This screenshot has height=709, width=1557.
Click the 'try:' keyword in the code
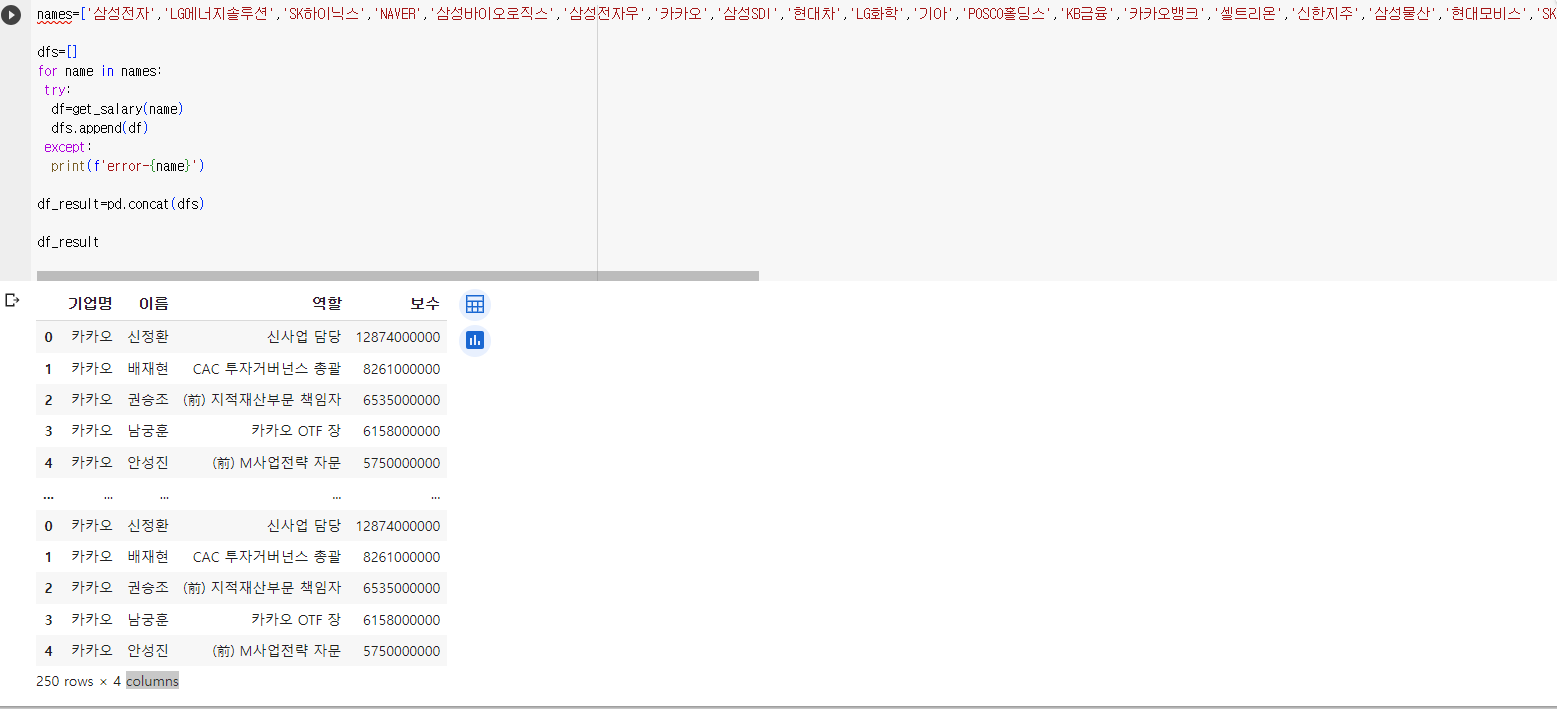[58, 90]
